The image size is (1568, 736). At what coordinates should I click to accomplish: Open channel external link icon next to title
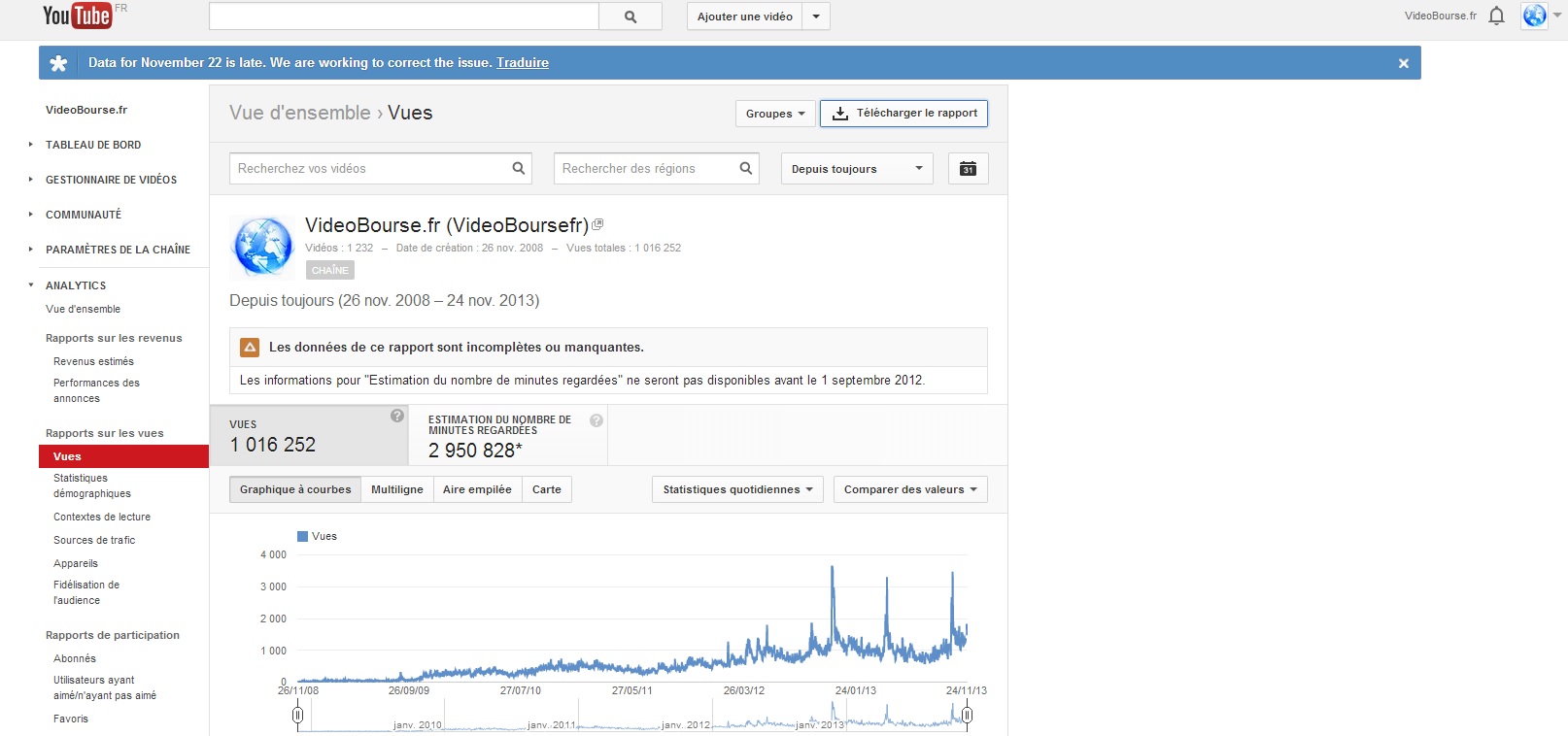[x=597, y=224]
